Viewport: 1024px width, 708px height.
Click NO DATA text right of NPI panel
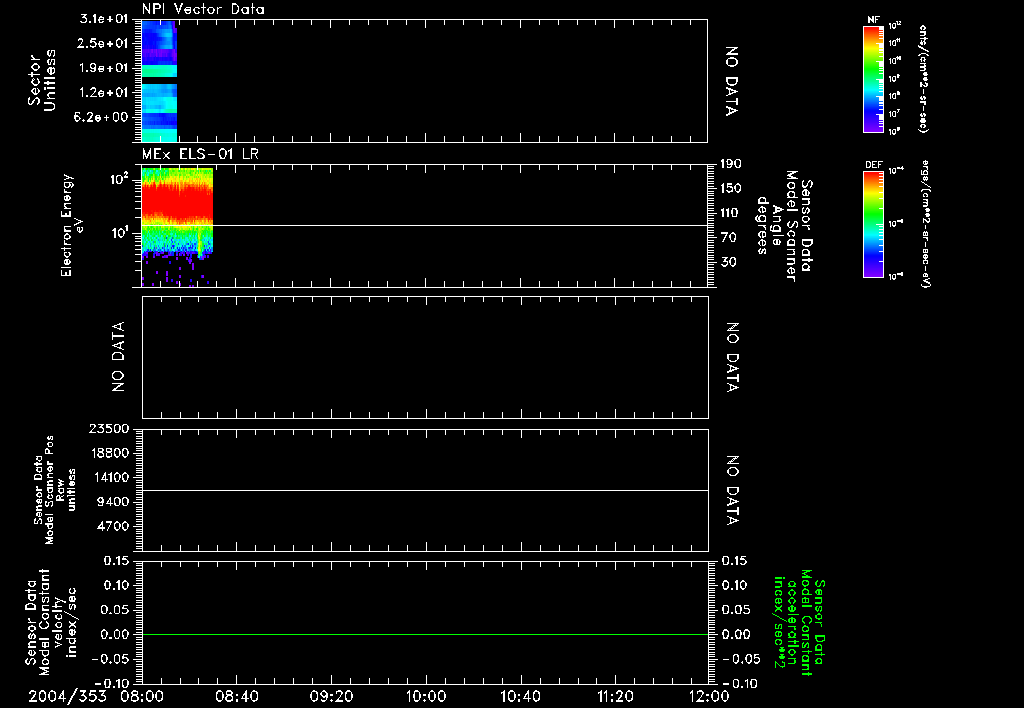tap(732, 81)
